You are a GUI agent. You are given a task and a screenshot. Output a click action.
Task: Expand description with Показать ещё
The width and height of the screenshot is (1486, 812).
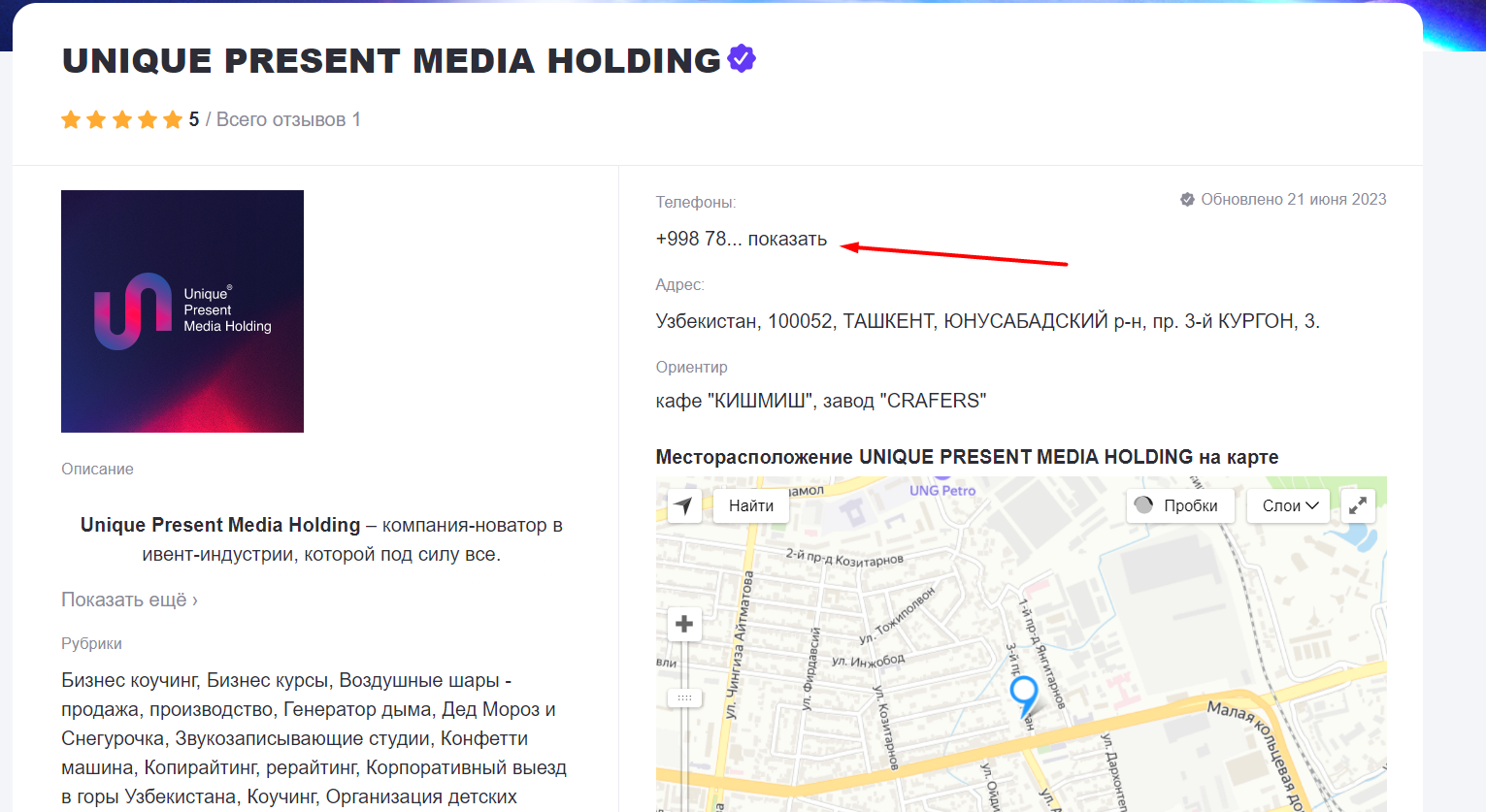pyautogui.click(x=129, y=600)
